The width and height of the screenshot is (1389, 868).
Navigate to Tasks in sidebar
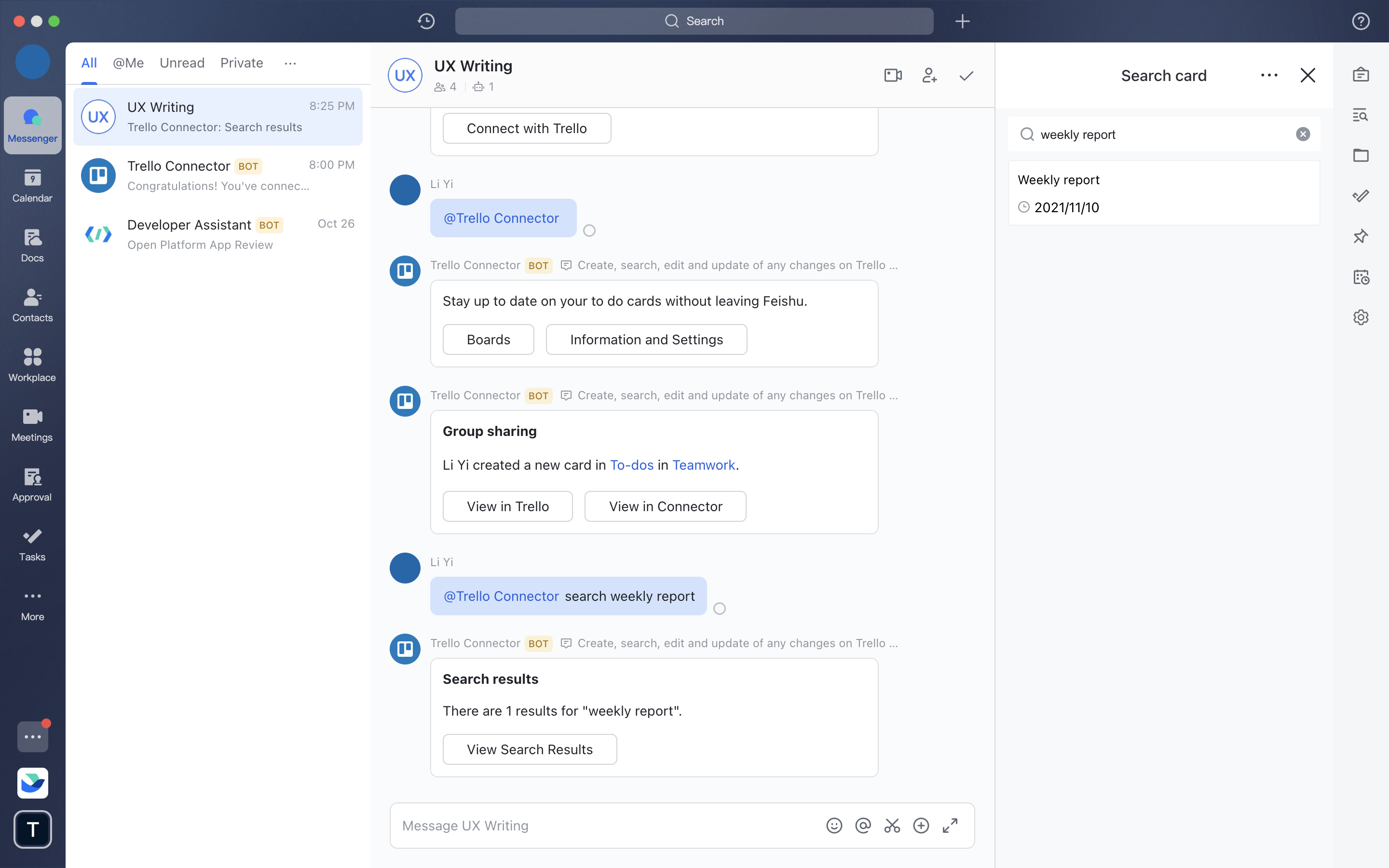pyautogui.click(x=32, y=543)
